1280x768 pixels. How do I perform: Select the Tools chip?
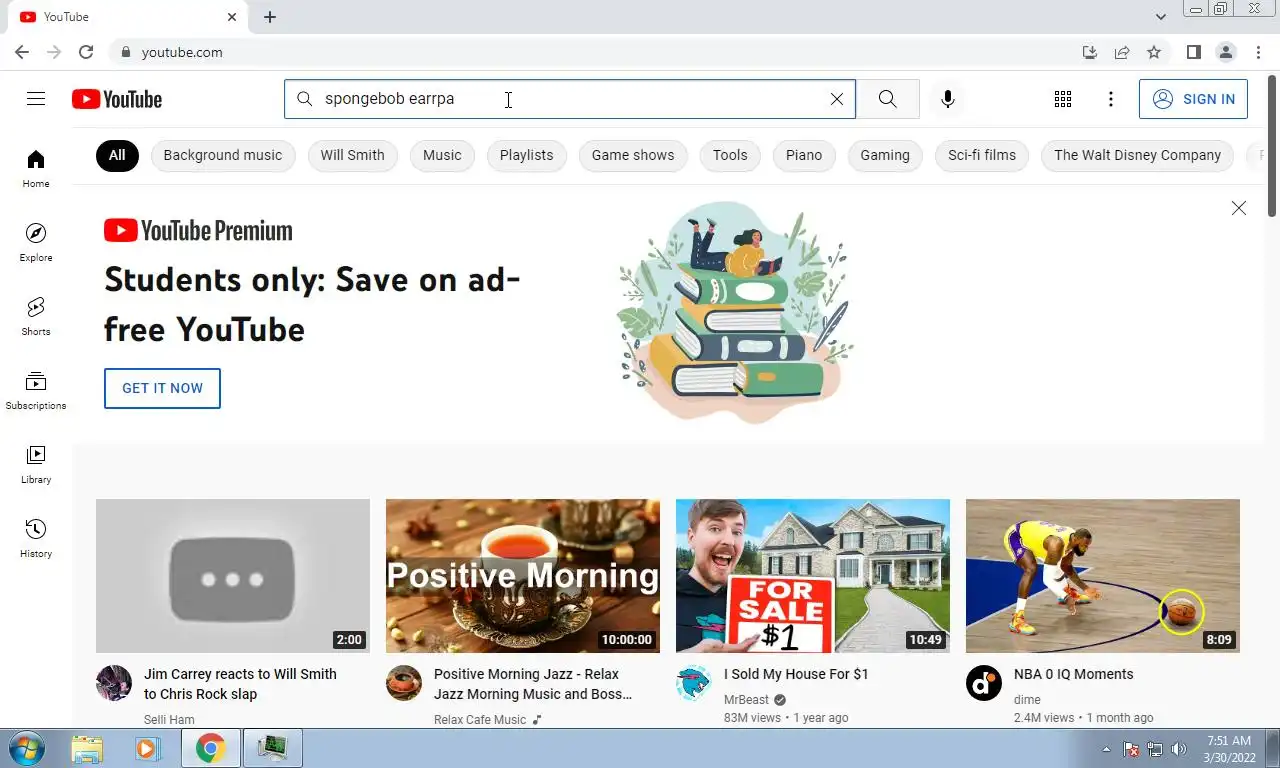click(x=730, y=155)
